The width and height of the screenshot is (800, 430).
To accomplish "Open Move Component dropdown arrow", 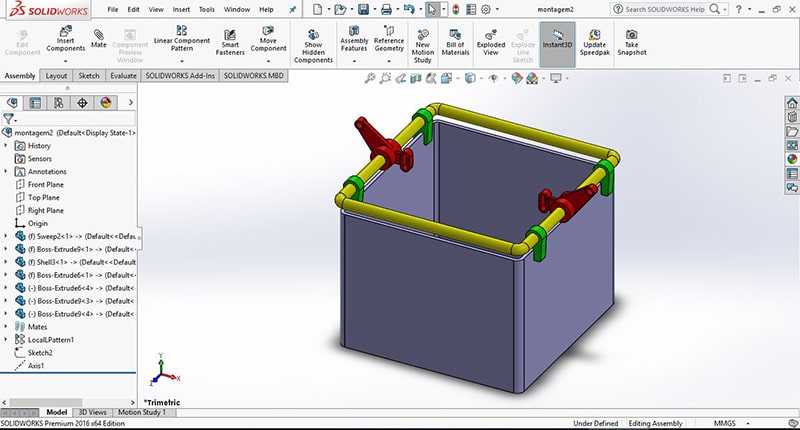I will coord(268,61).
